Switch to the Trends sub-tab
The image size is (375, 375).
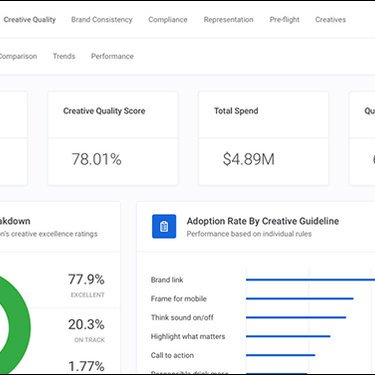click(x=64, y=56)
